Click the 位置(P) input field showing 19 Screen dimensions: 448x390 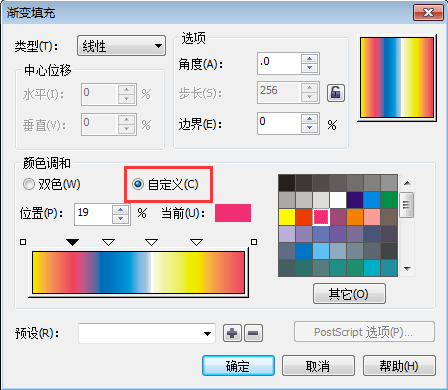[x=93, y=214]
